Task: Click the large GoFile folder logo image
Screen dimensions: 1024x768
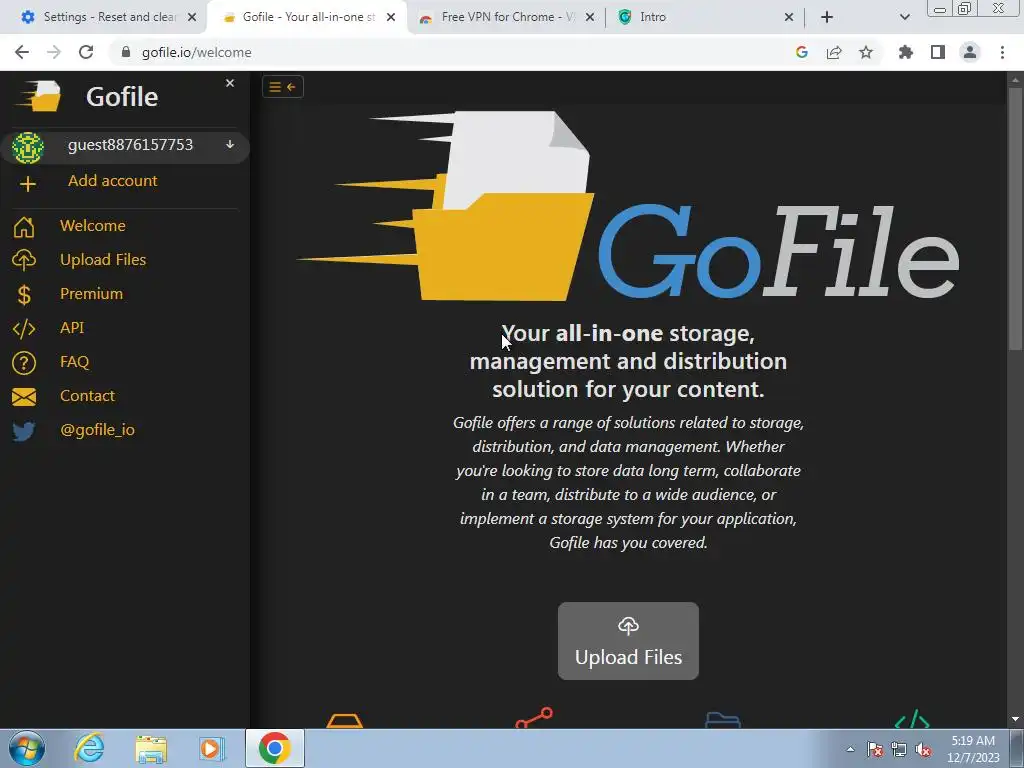Action: [x=628, y=206]
